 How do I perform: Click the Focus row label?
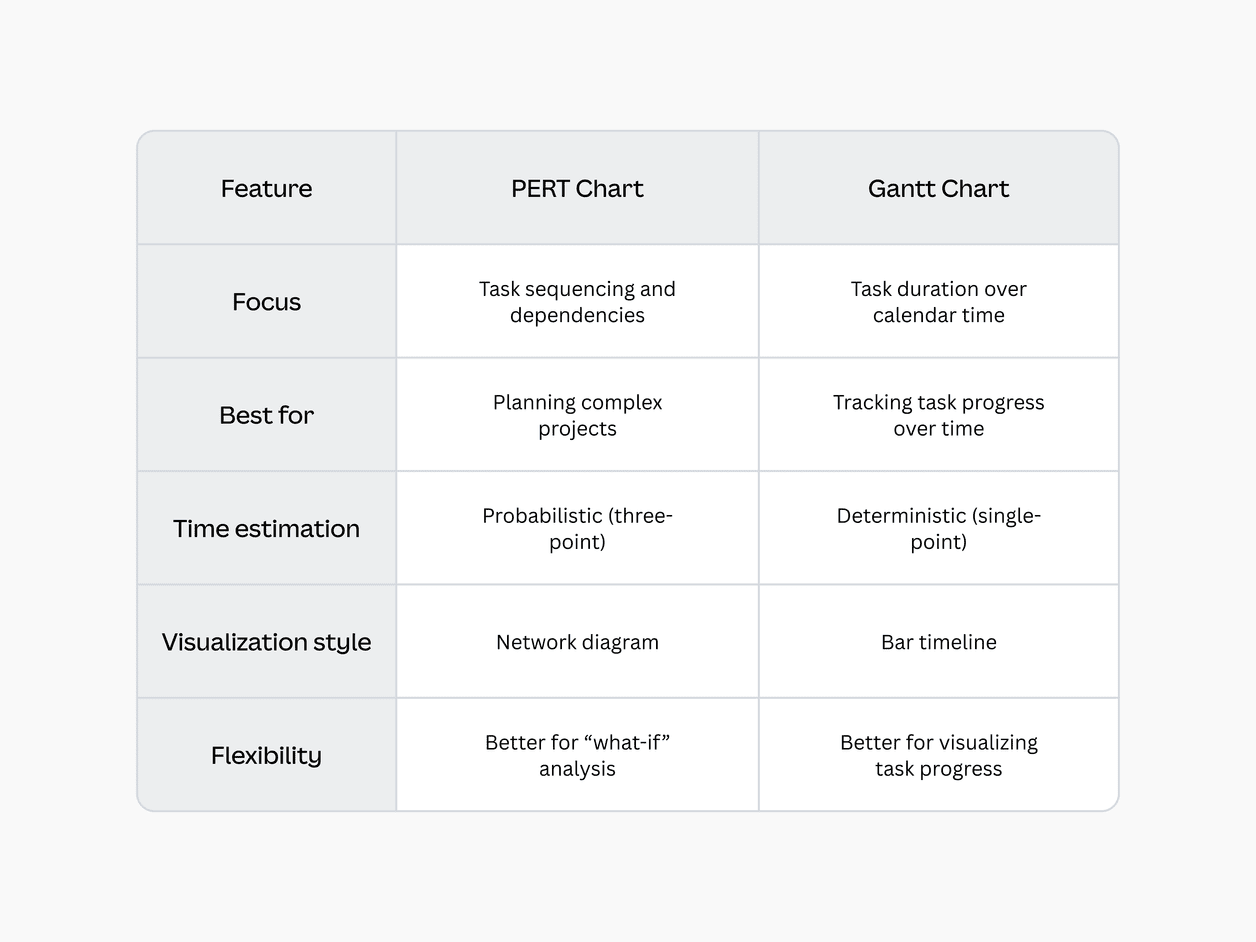[266, 302]
